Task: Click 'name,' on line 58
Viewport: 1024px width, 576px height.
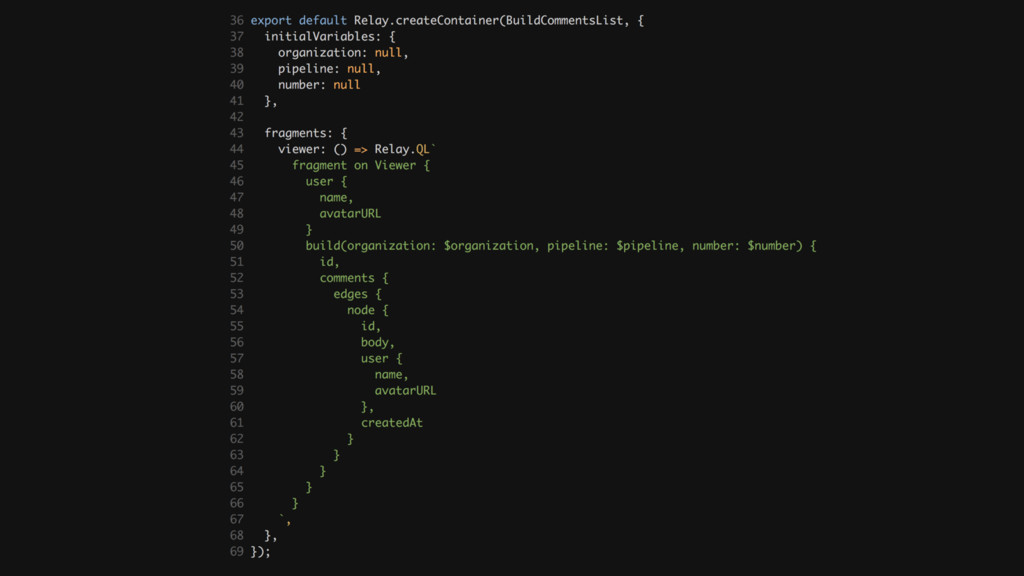Action: coord(391,374)
